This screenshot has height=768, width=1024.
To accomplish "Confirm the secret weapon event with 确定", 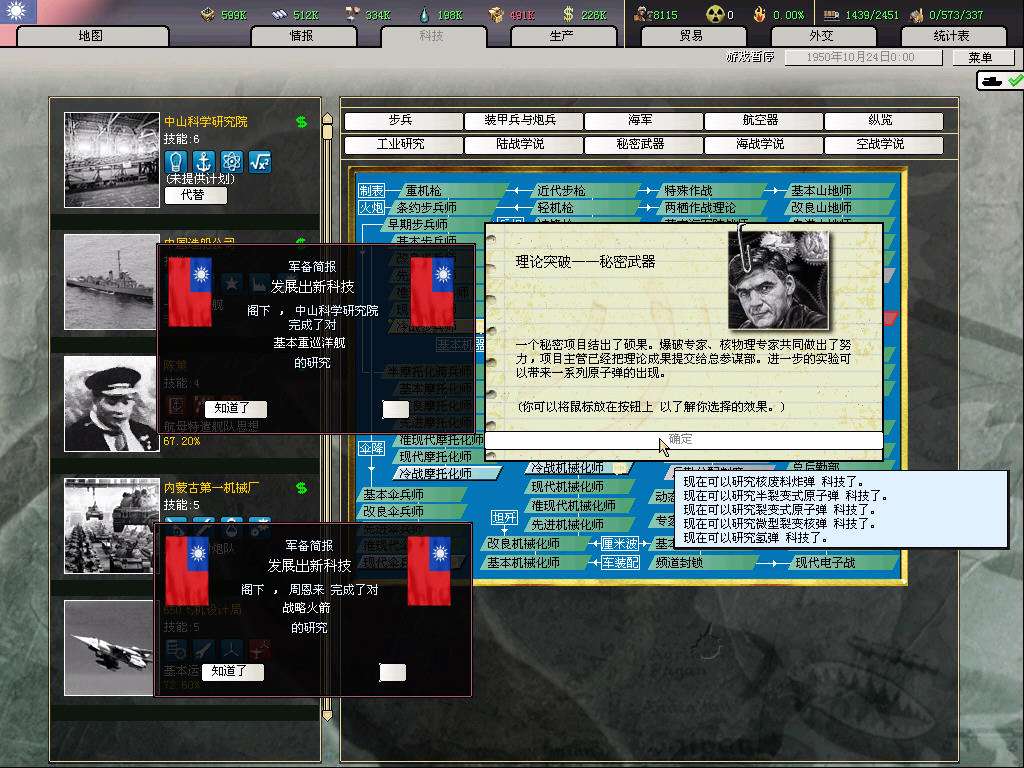I will click(684, 440).
